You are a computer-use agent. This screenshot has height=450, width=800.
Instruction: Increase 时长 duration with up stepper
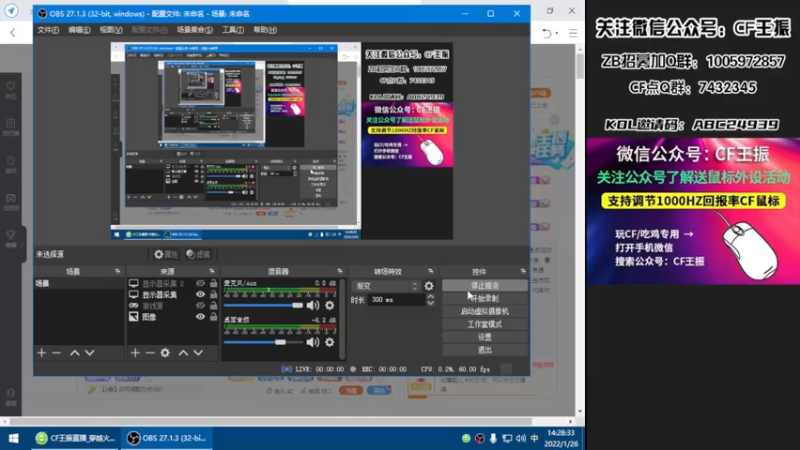[x=431, y=296]
